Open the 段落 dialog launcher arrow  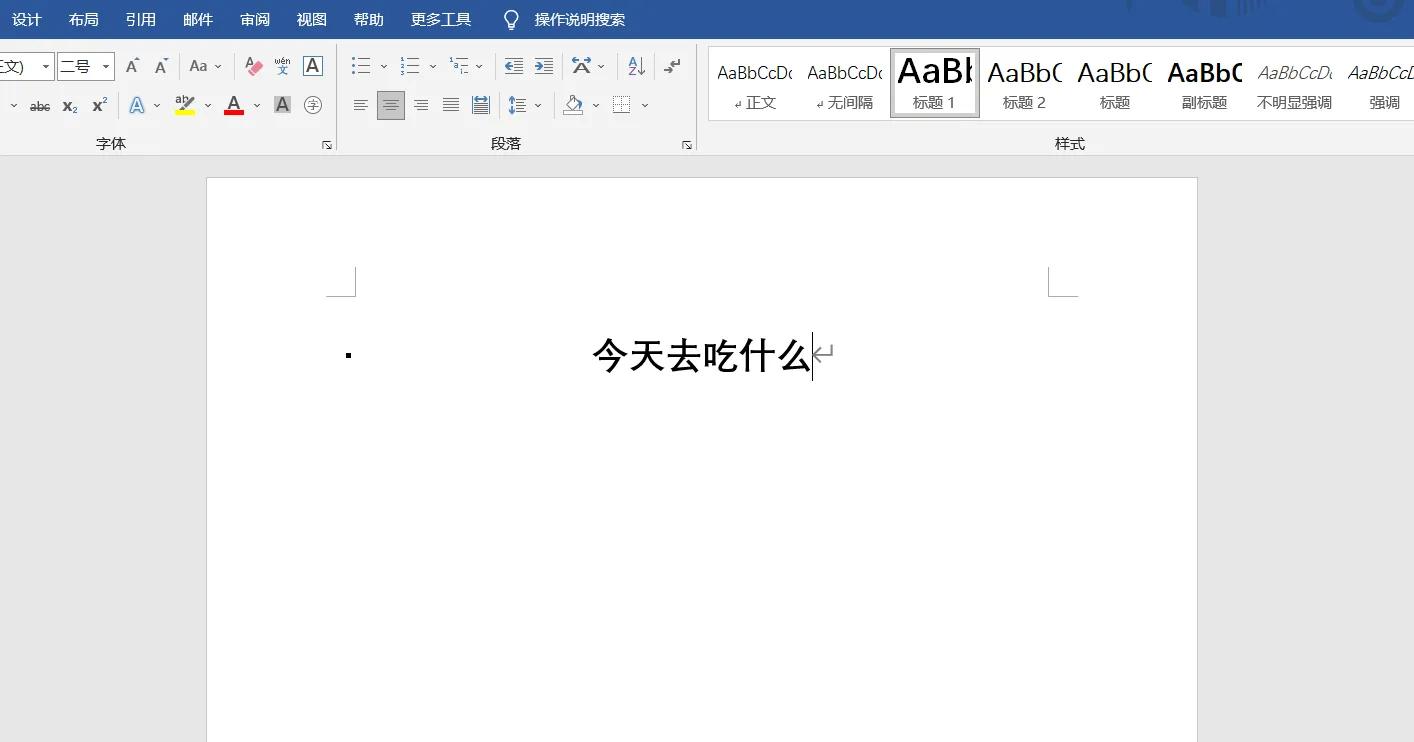pyautogui.click(x=686, y=144)
